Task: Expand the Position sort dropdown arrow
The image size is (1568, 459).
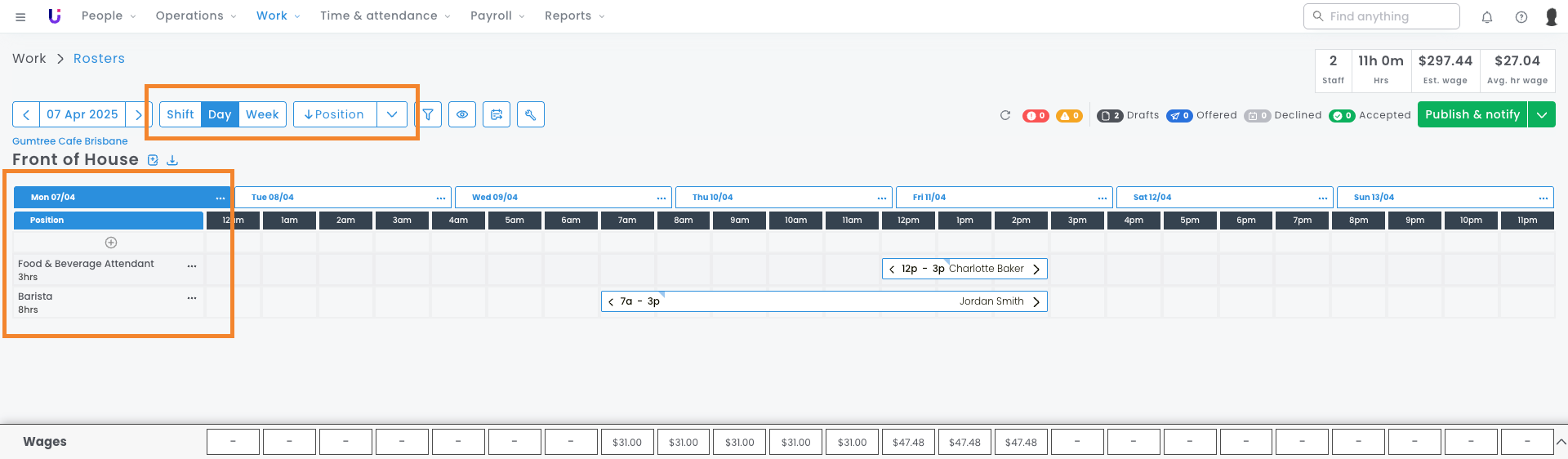Action: coord(392,114)
